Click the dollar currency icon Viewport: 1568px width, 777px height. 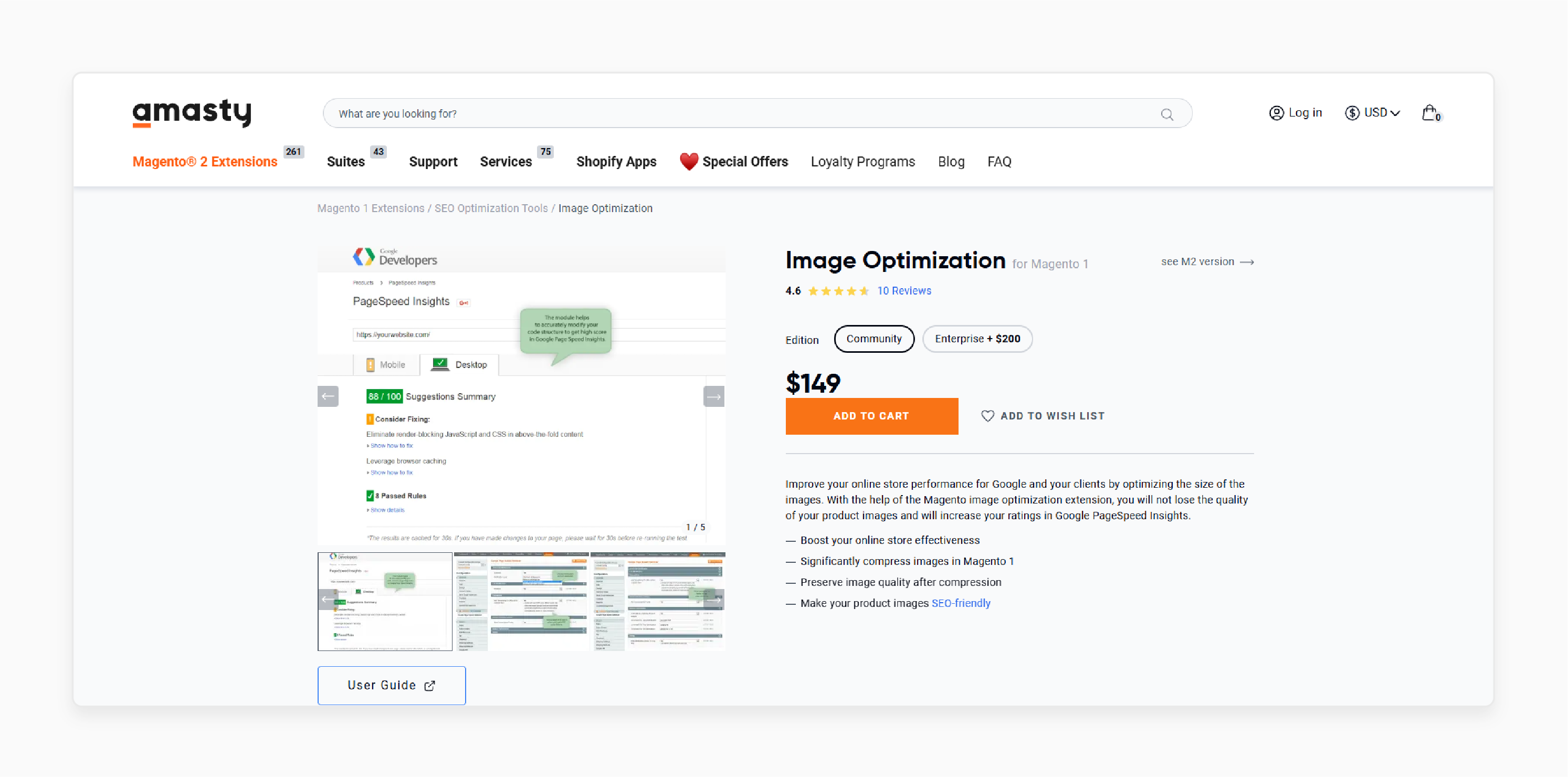(x=1352, y=113)
